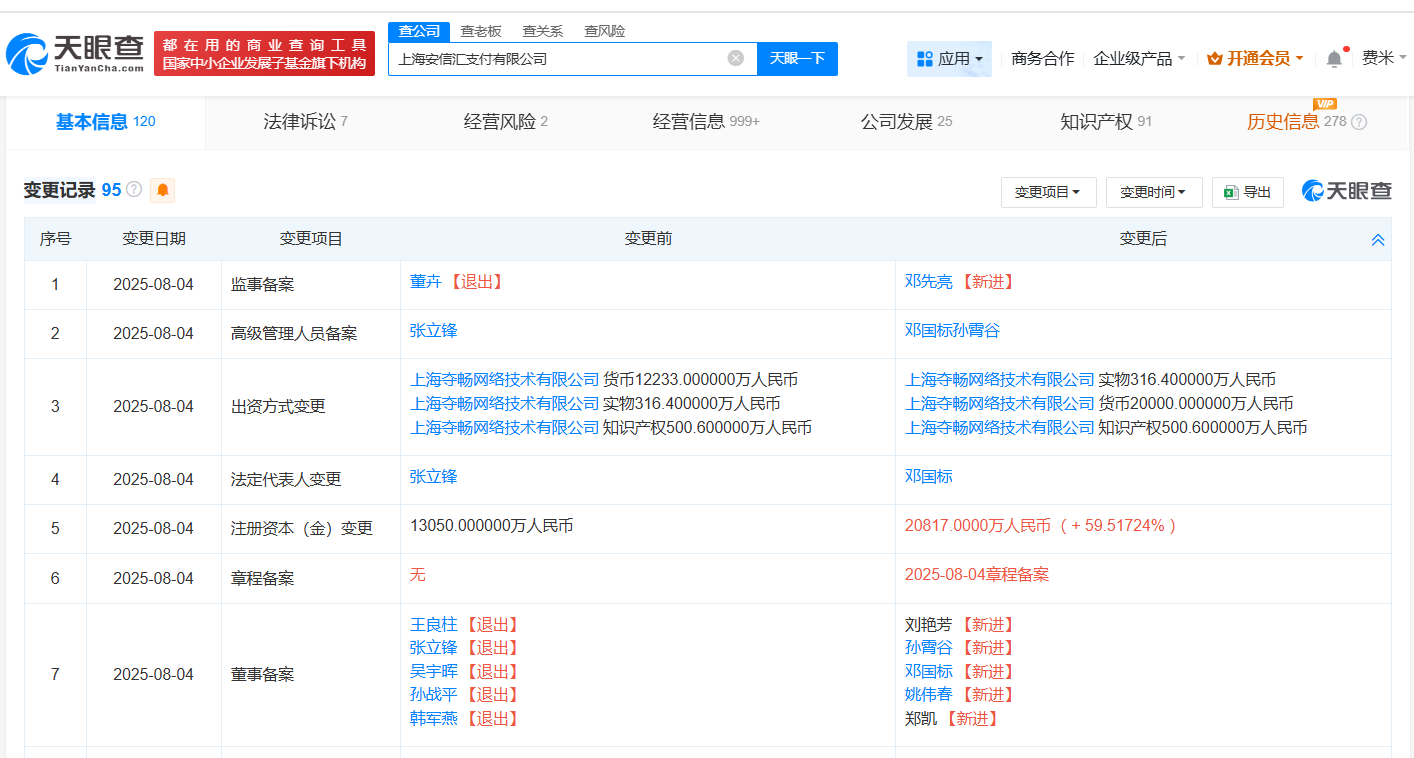Click the help icon beside 历史信息 278
The image size is (1414, 758).
(1359, 122)
